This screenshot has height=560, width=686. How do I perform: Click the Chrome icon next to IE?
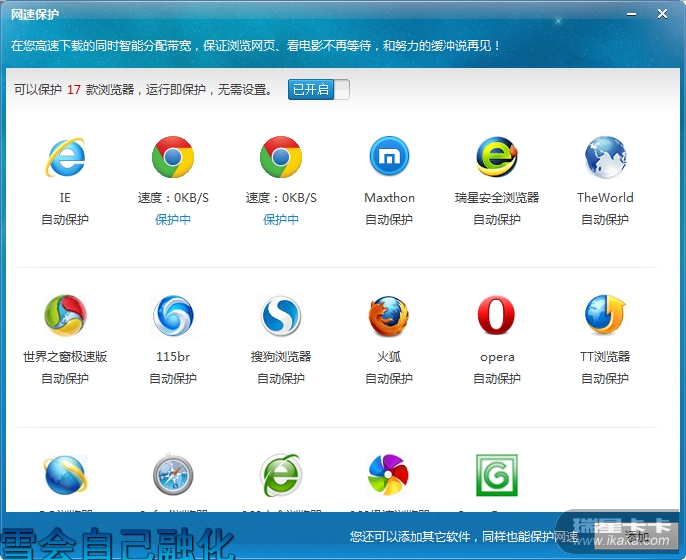[173, 157]
